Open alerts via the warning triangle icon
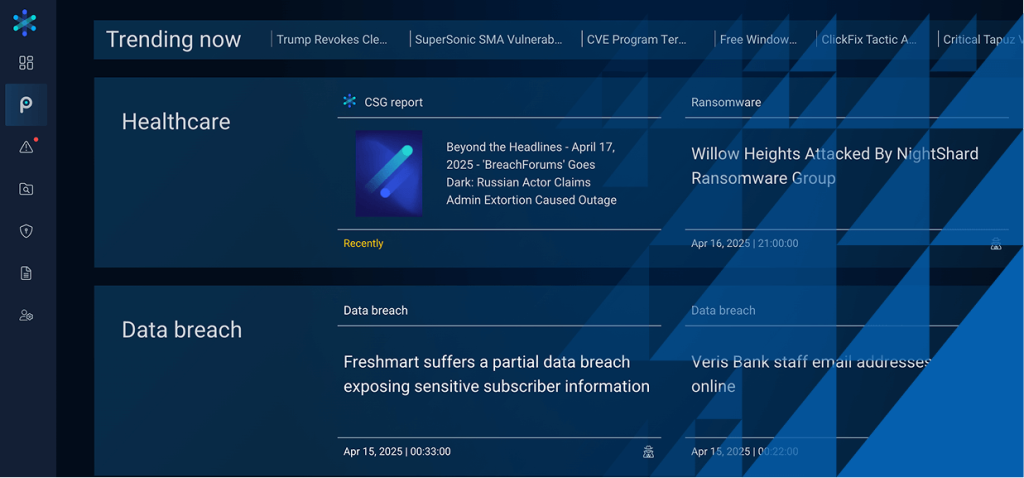 26,147
